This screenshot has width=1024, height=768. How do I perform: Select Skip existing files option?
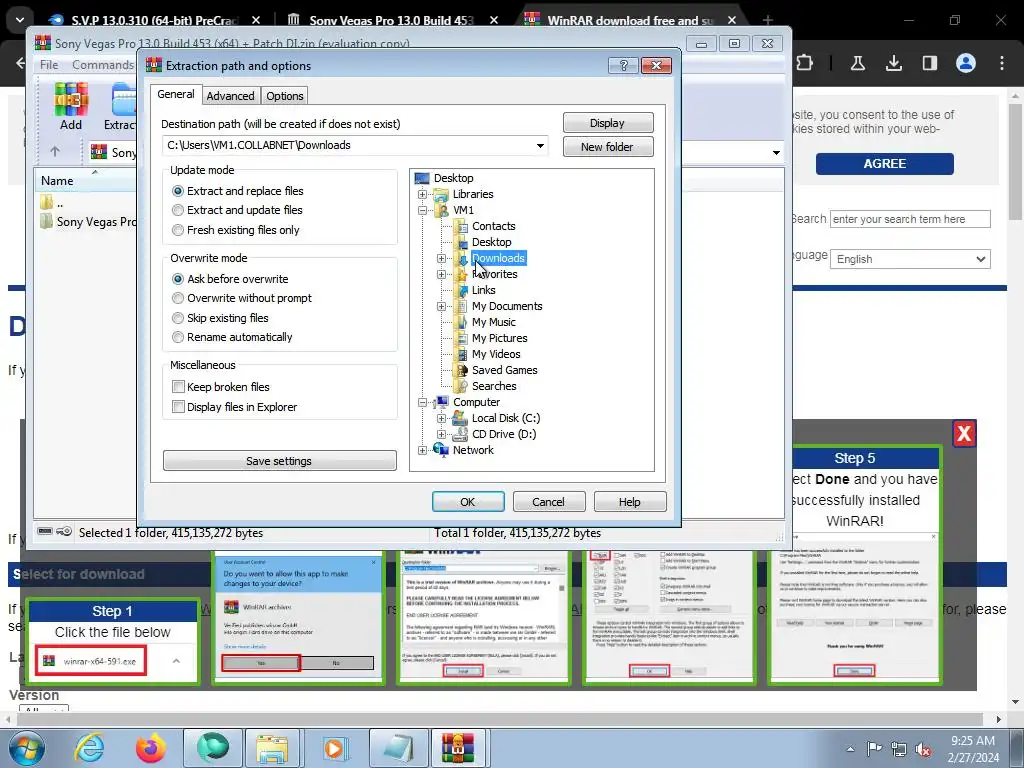[x=178, y=318]
